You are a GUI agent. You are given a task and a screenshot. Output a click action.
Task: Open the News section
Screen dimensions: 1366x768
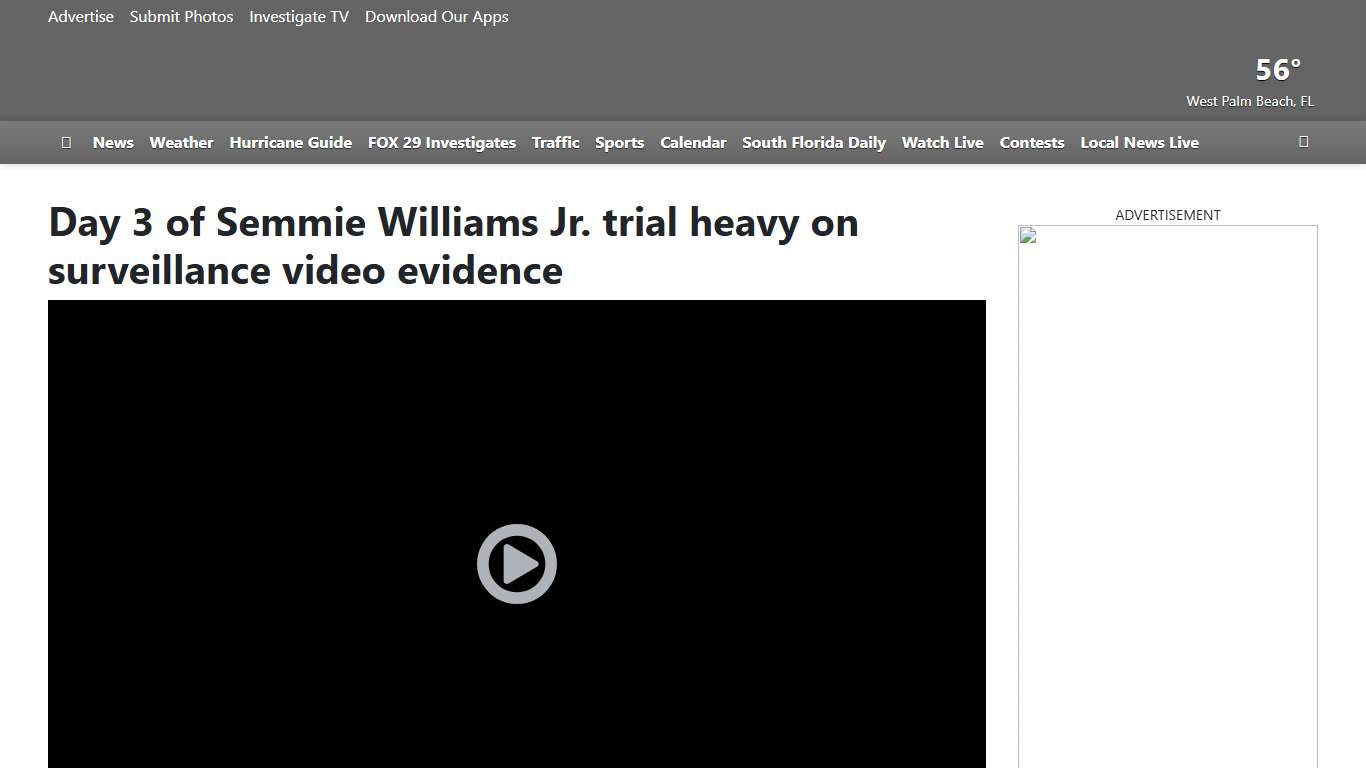pyautogui.click(x=113, y=142)
